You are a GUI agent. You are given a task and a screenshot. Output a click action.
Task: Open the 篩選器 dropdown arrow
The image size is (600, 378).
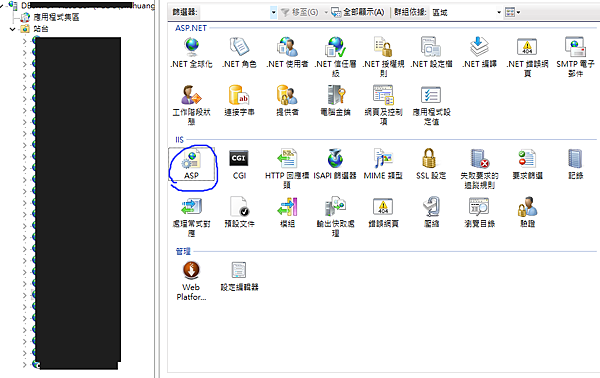[273, 12]
